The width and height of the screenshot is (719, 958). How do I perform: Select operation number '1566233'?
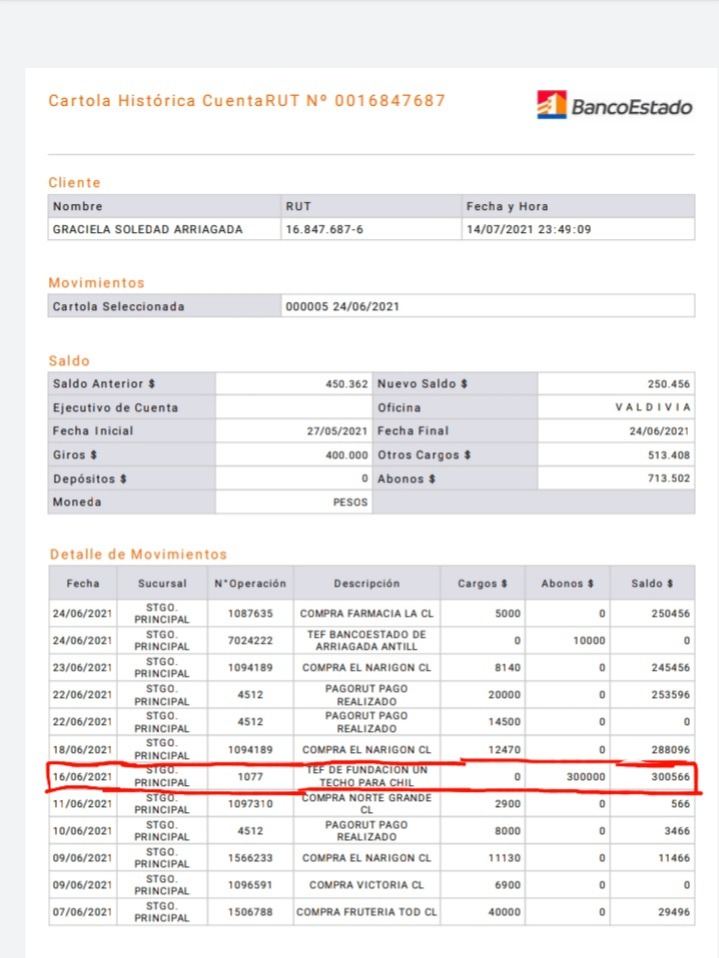pos(250,858)
